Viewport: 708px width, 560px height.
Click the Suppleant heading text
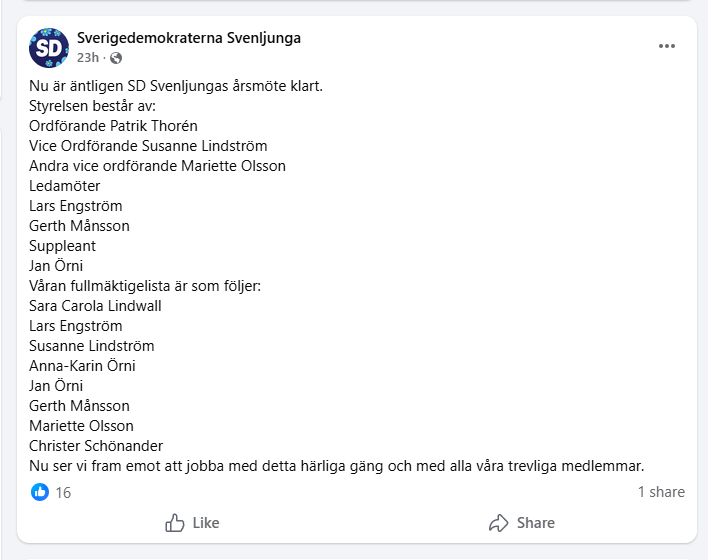(x=62, y=246)
